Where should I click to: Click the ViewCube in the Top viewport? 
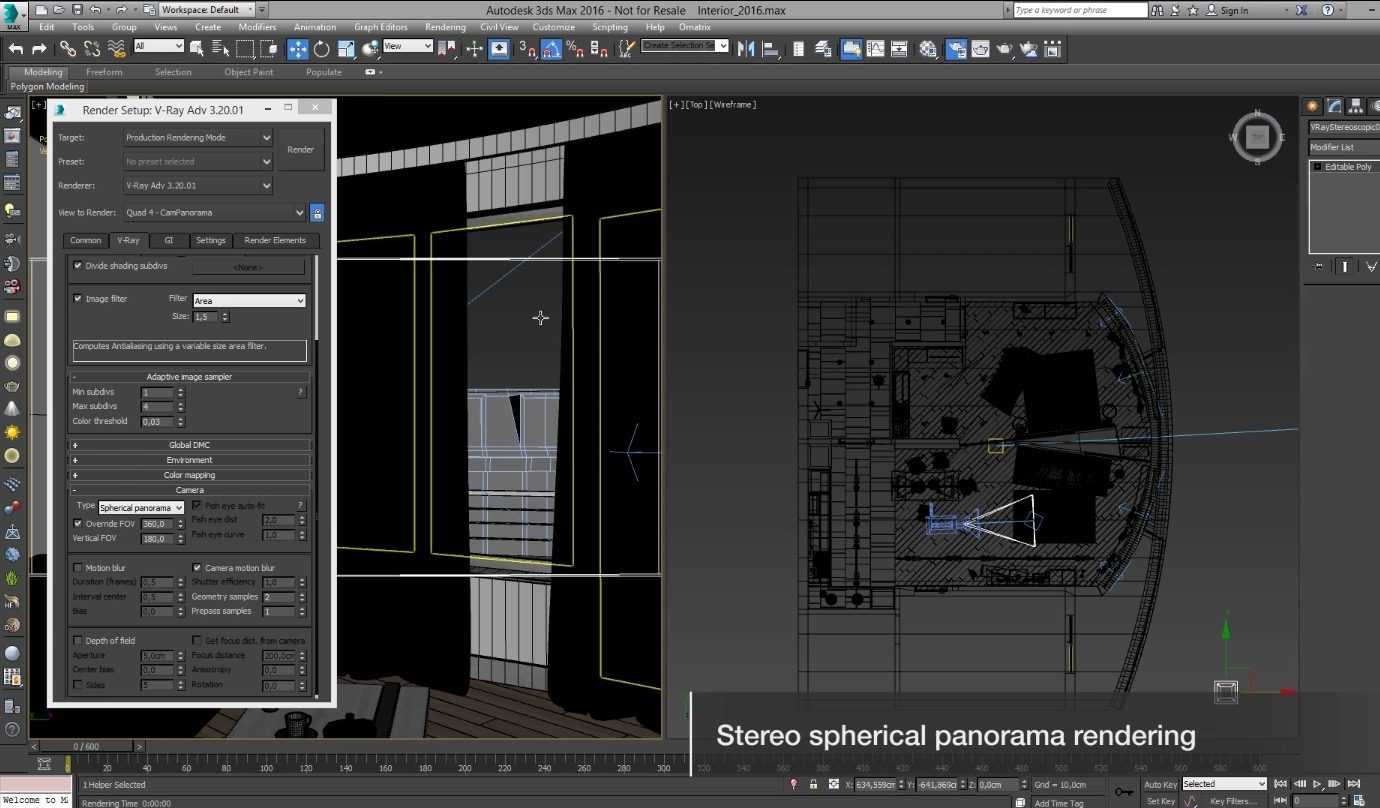click(x=1258, y=137)
